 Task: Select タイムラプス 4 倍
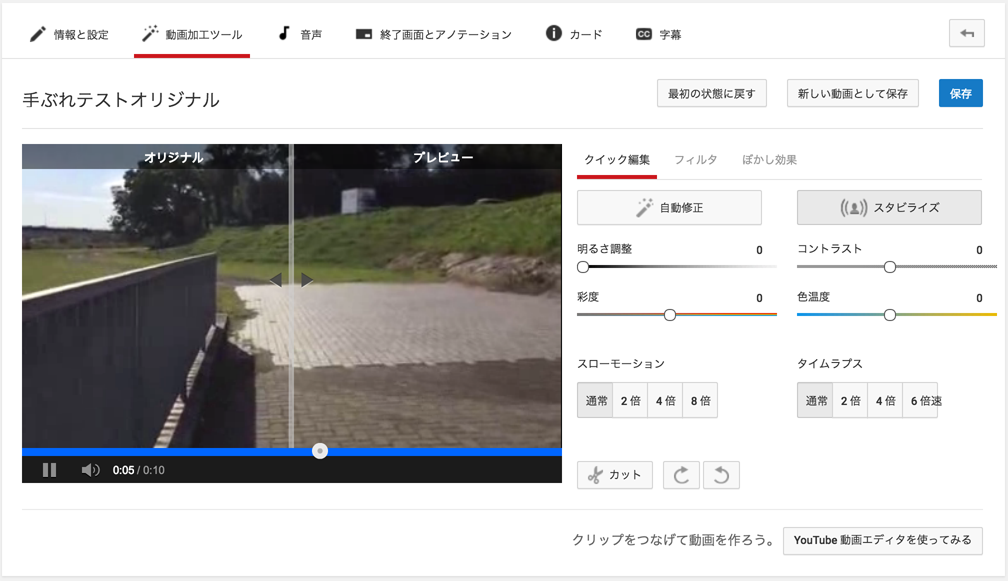(x=885, y=400)
